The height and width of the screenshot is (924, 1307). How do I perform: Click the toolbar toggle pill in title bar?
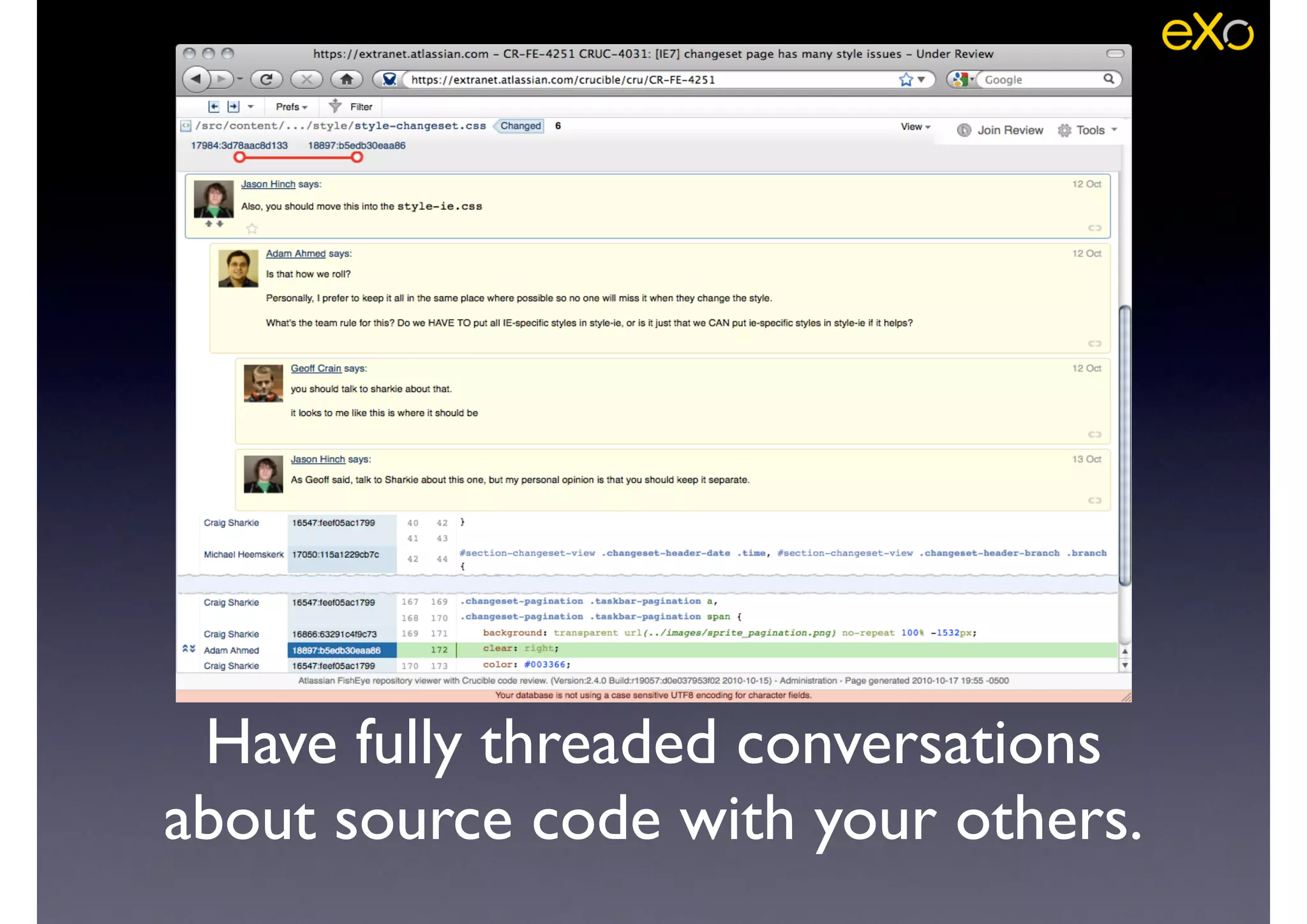tap(1115, 54)
